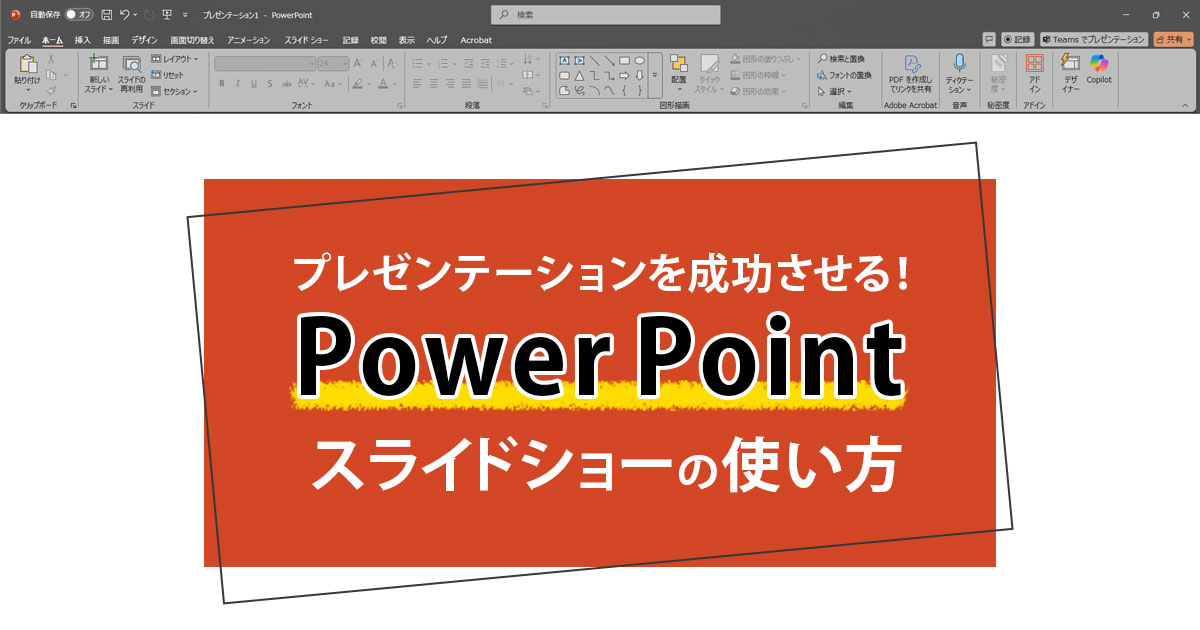This screenshot has height=630, width=1200.
Task: Click the アドイン (Add-ins) icon
Action: (1034, 68)
